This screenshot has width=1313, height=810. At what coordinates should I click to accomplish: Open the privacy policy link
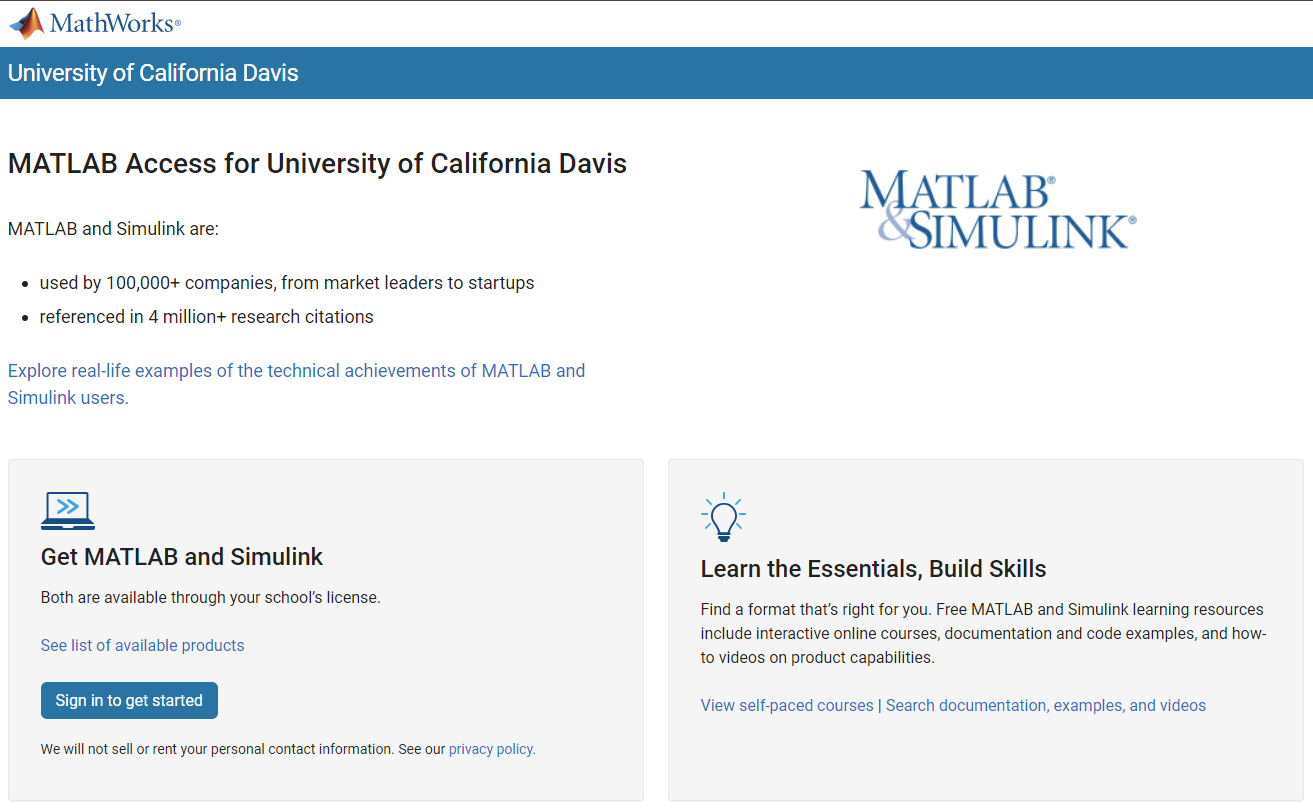(x=491, y=749)
